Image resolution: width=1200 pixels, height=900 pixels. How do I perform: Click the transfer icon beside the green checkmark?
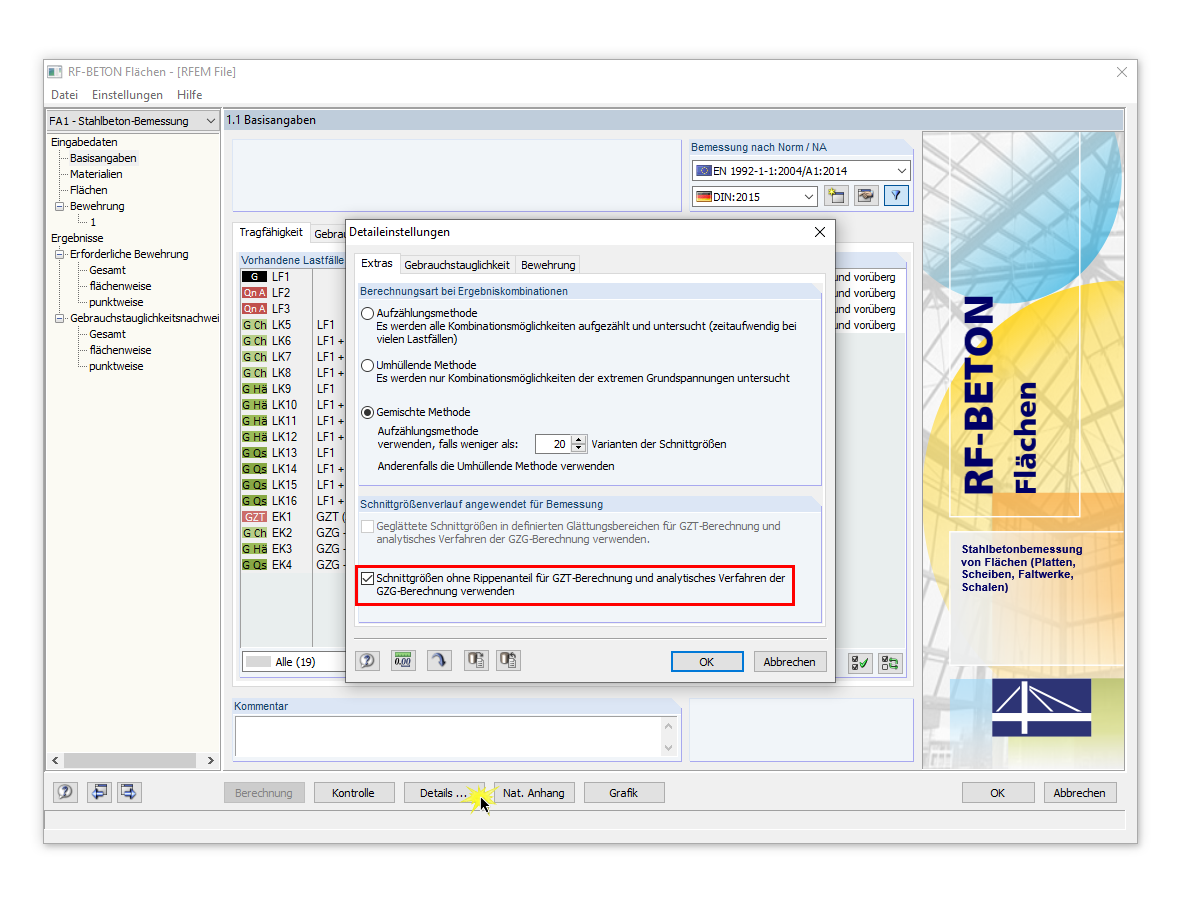(889, 662)
